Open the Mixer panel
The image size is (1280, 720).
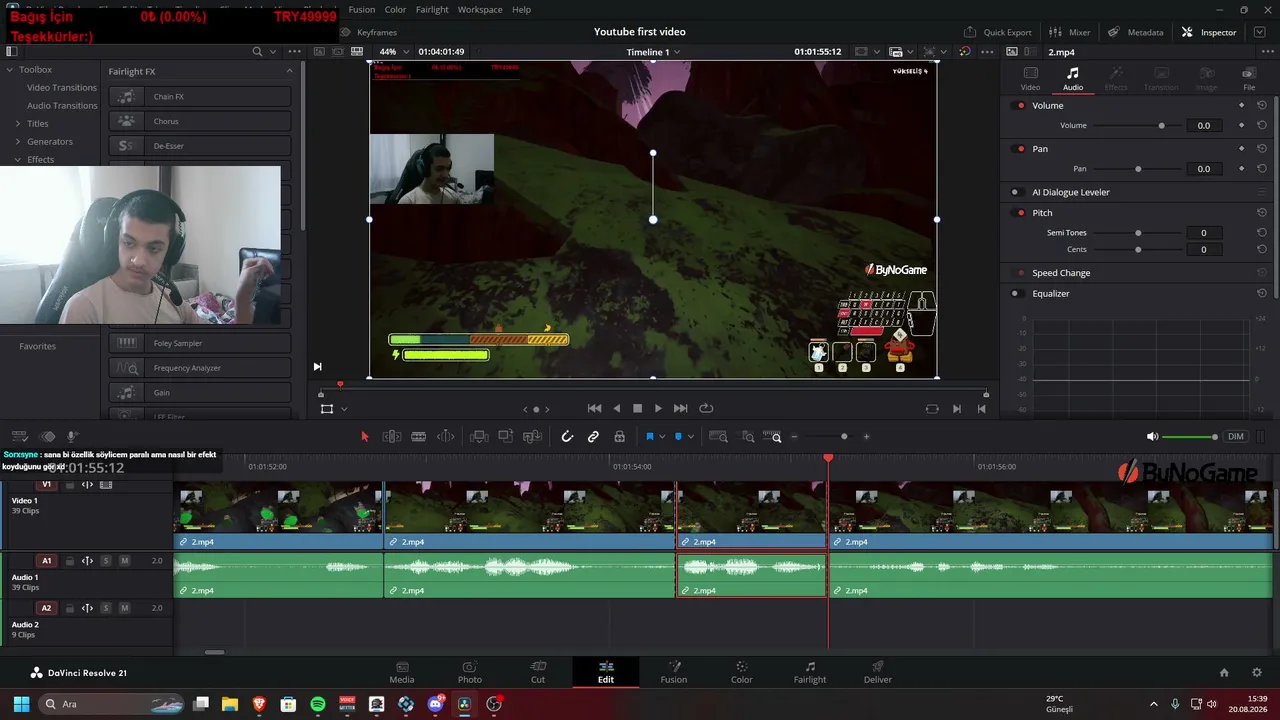tap(1070, 32)
